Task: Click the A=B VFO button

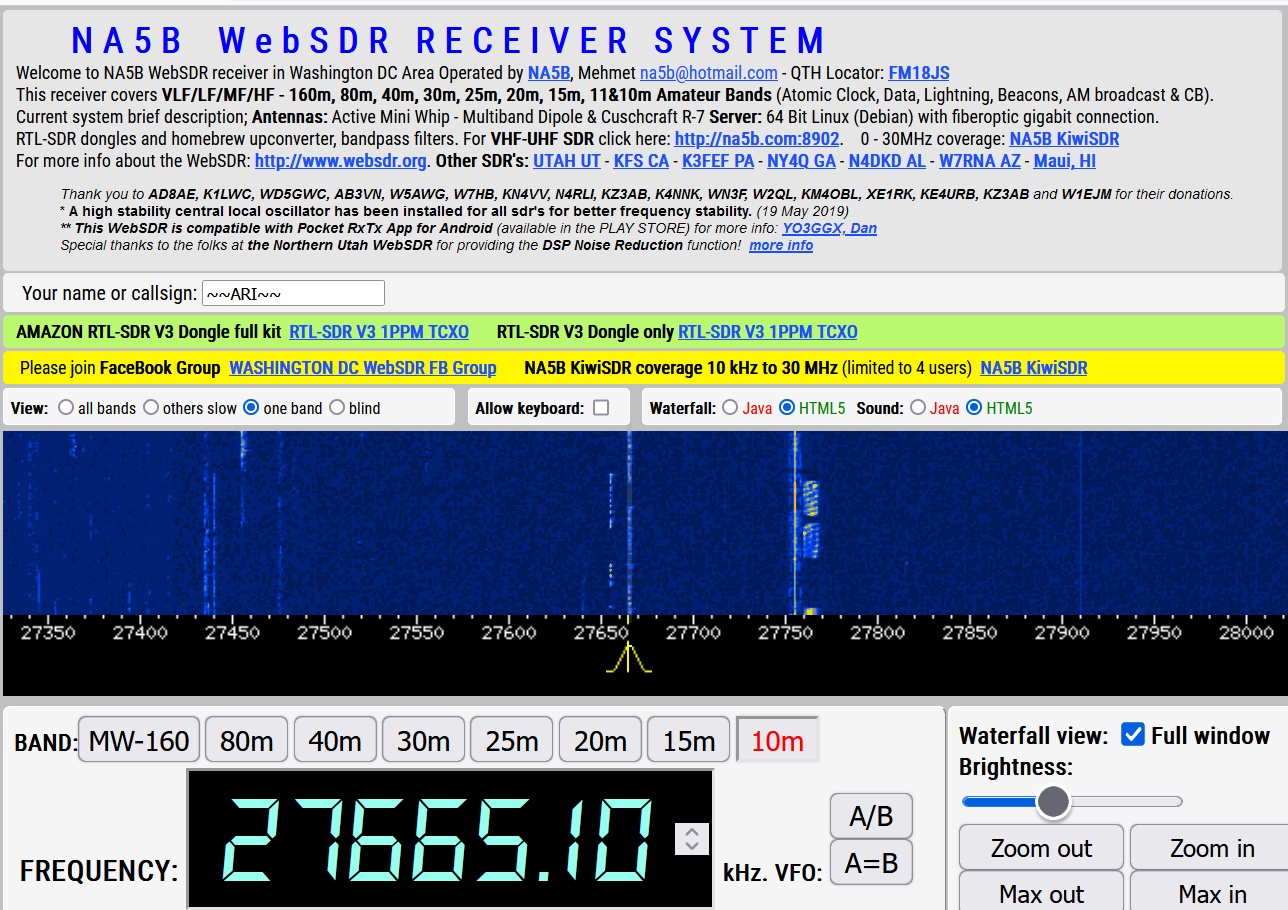Action: tap(871, 863)
